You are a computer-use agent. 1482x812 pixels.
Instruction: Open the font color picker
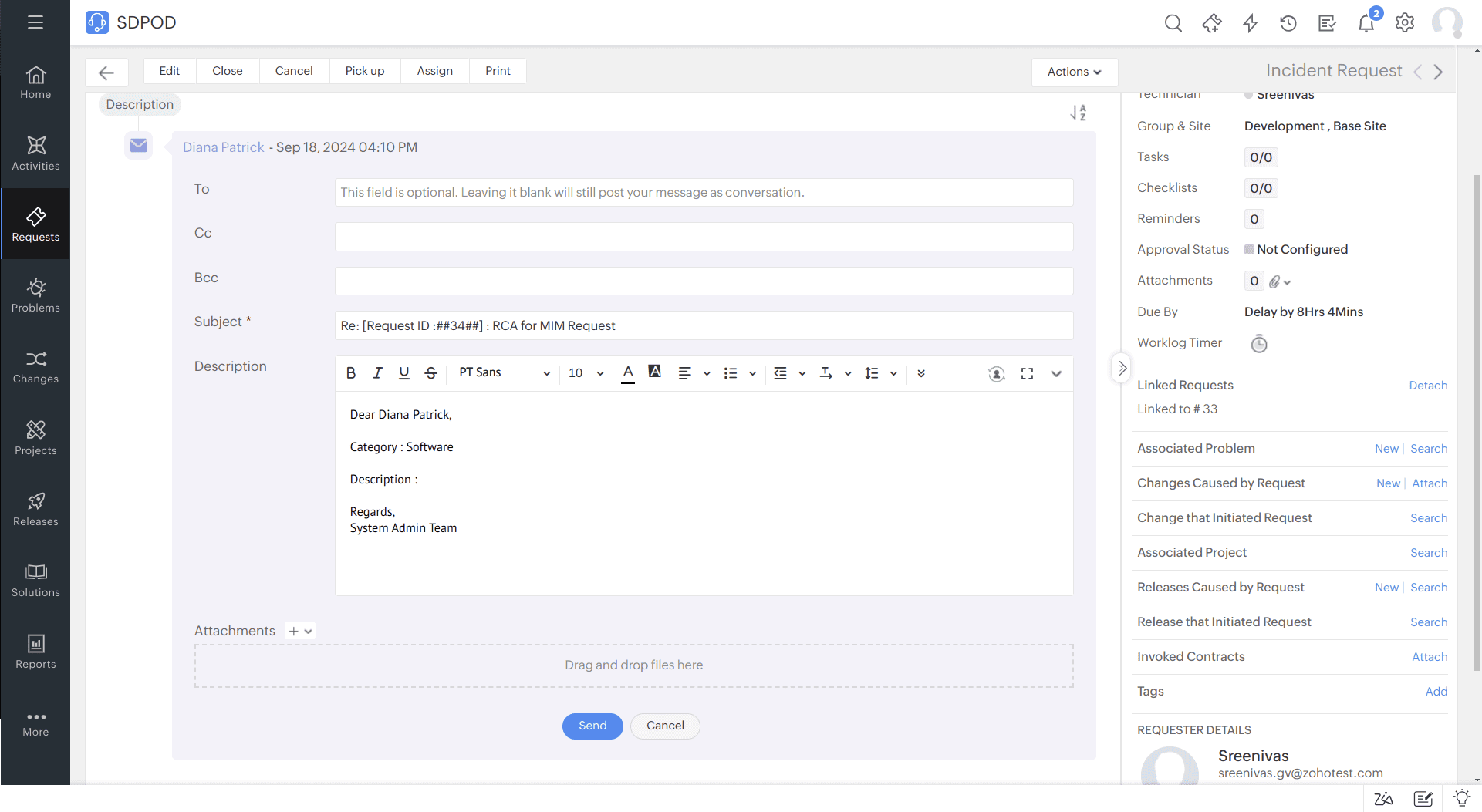[x=628, y=373]
